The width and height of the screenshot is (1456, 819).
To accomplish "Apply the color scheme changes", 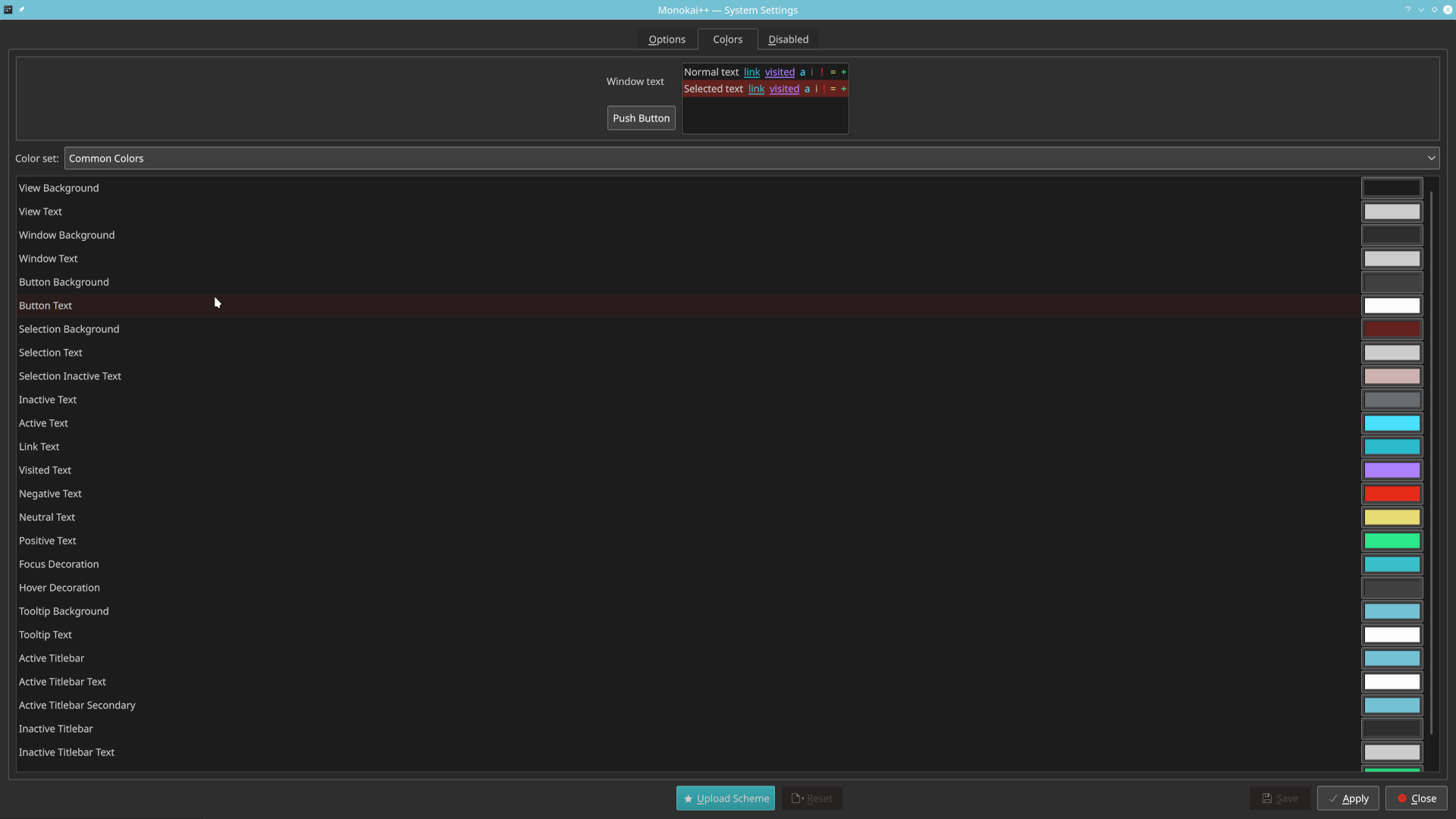I will point(1348,799).
